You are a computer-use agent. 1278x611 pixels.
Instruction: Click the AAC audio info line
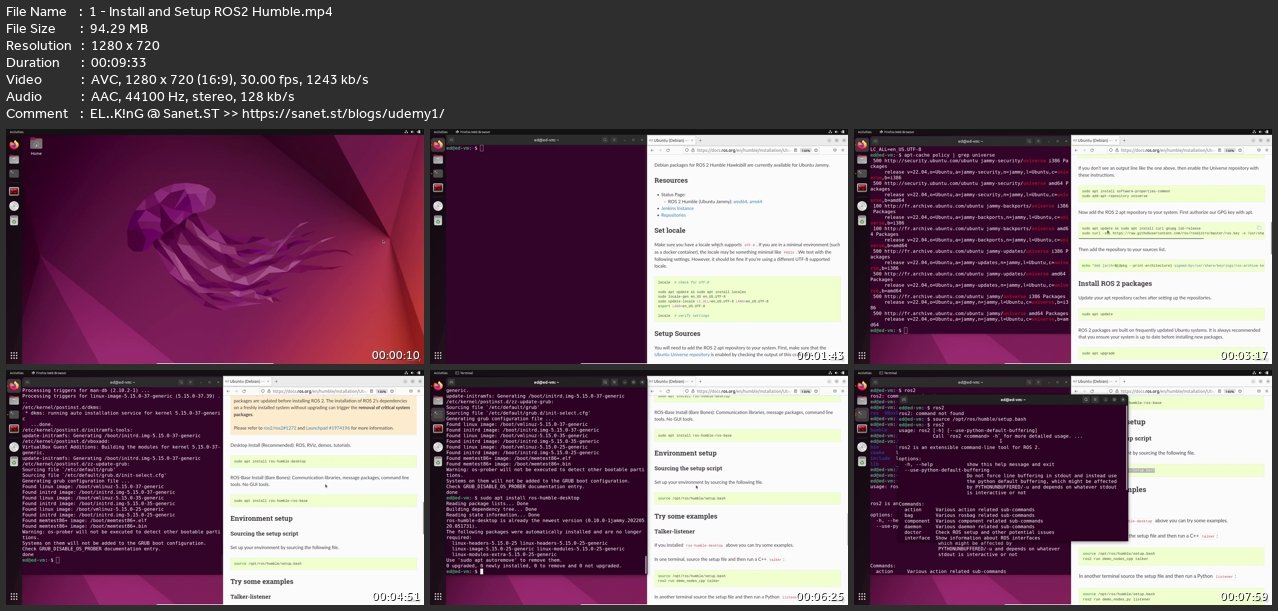pos(194,96)
